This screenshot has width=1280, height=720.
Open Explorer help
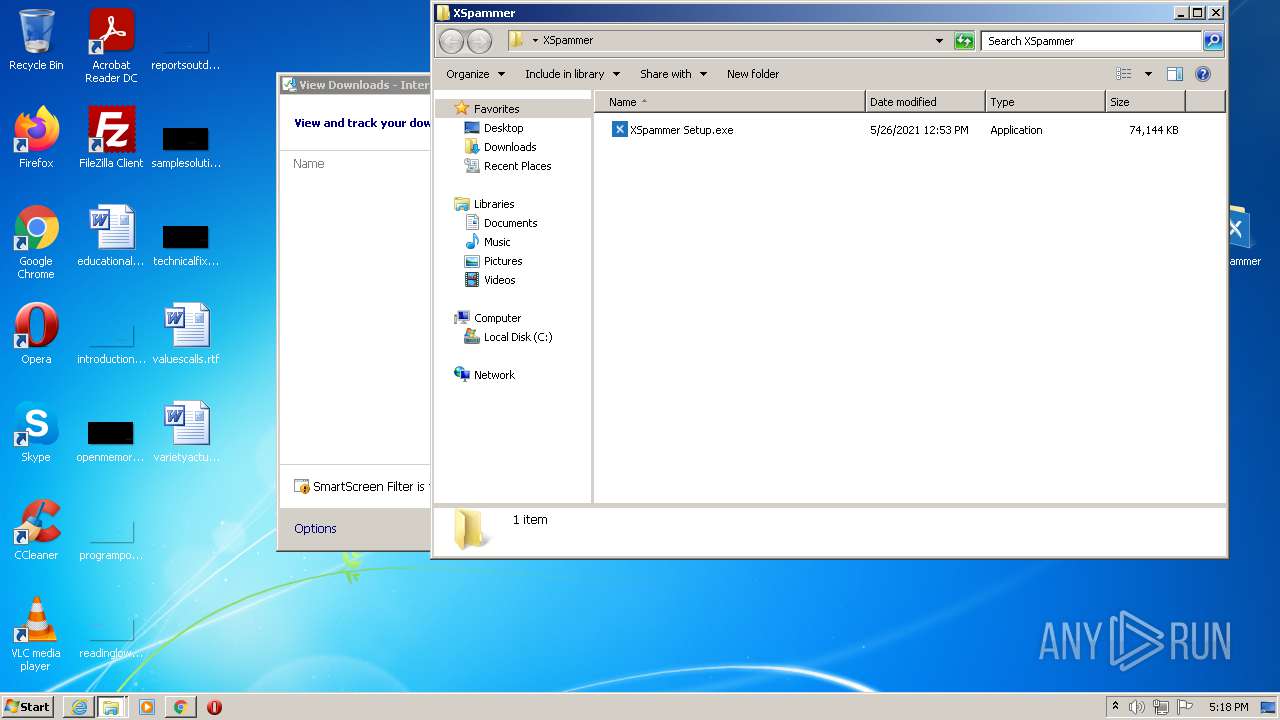1203,74
